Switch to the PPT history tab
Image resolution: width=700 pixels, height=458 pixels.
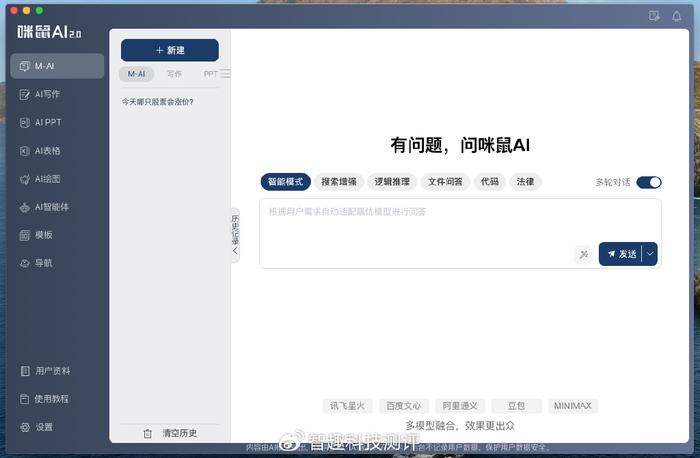point(210,74)
